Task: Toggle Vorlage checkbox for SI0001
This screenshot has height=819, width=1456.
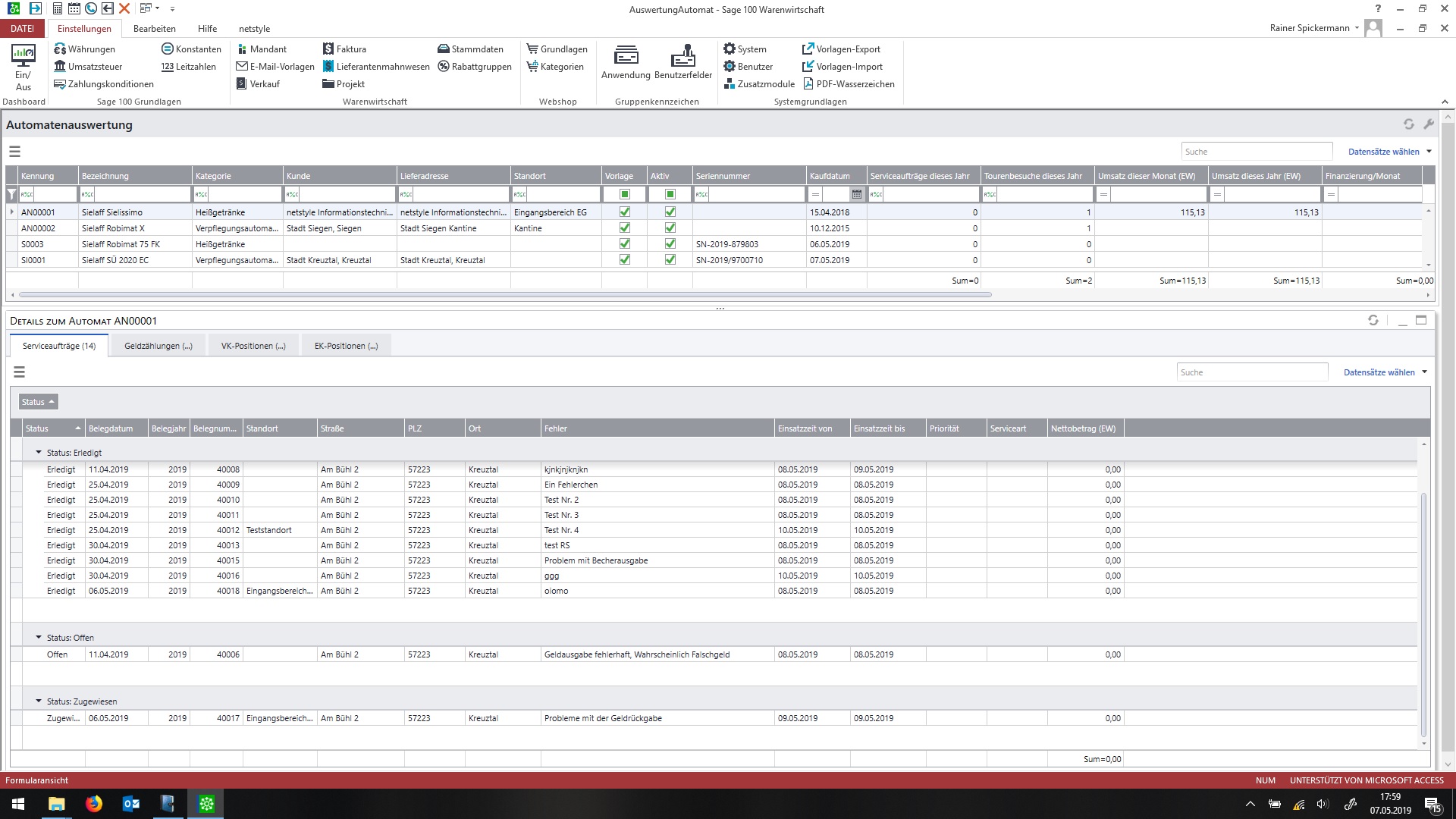Action: click(625, 260)
